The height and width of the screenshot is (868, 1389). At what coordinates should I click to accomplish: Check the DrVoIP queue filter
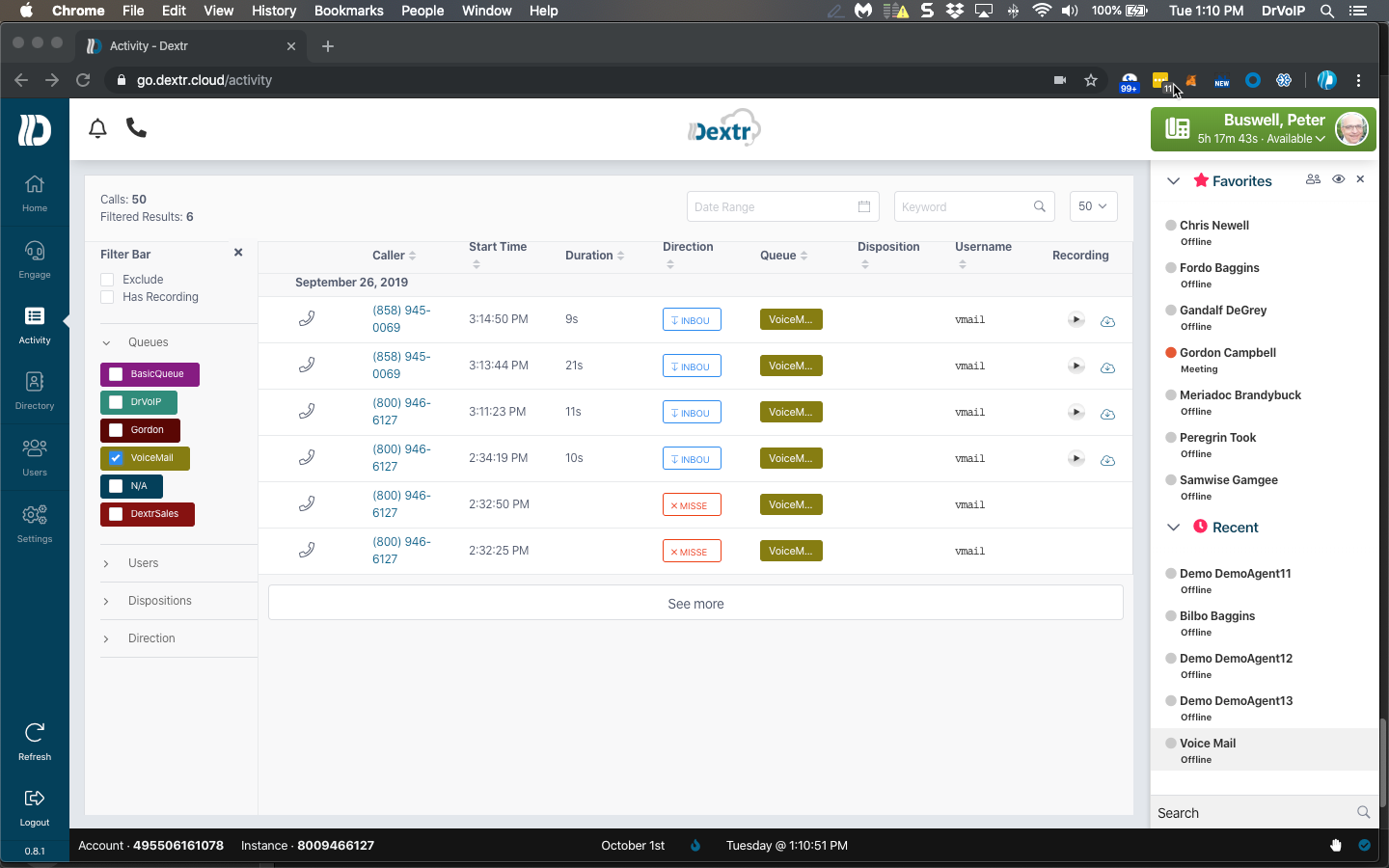[x=116, y=402]
